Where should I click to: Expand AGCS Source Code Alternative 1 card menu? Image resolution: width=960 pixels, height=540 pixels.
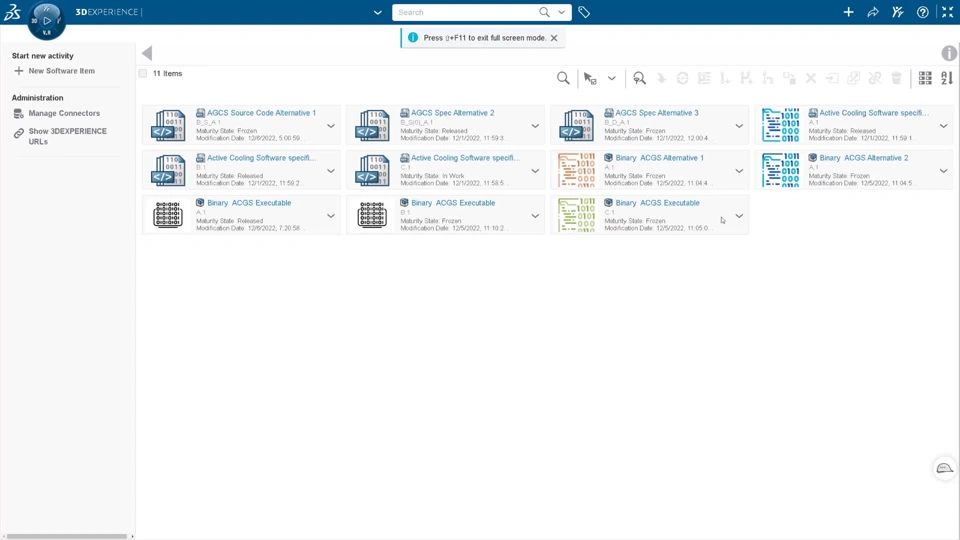331,126
